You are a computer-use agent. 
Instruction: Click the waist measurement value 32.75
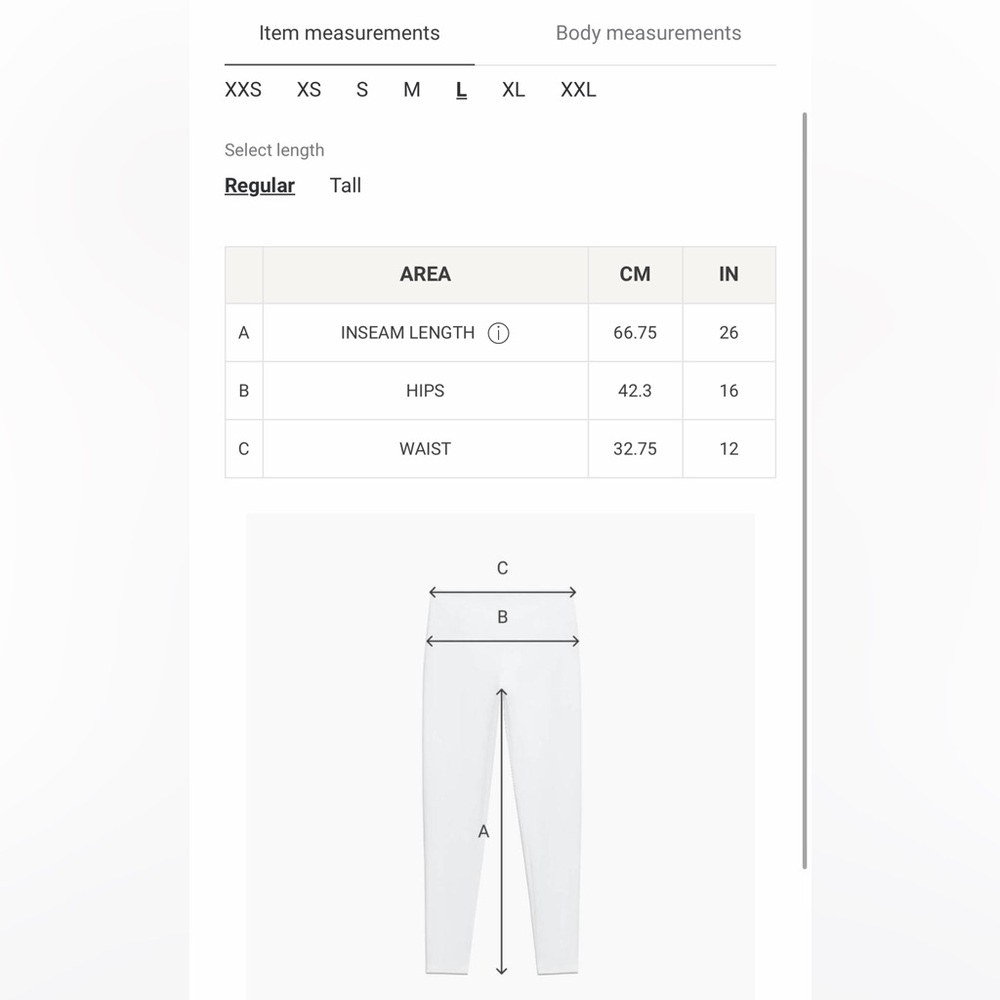tap(634, 449)
